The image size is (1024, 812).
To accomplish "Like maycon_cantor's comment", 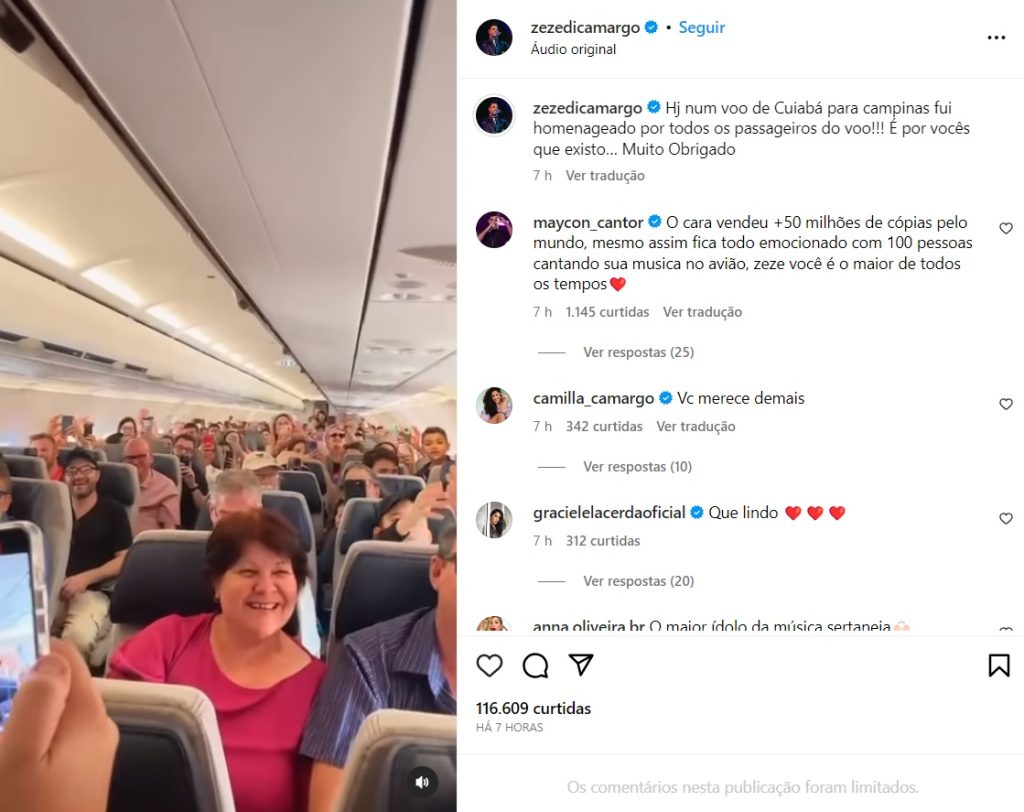I will pos(1006,228).
